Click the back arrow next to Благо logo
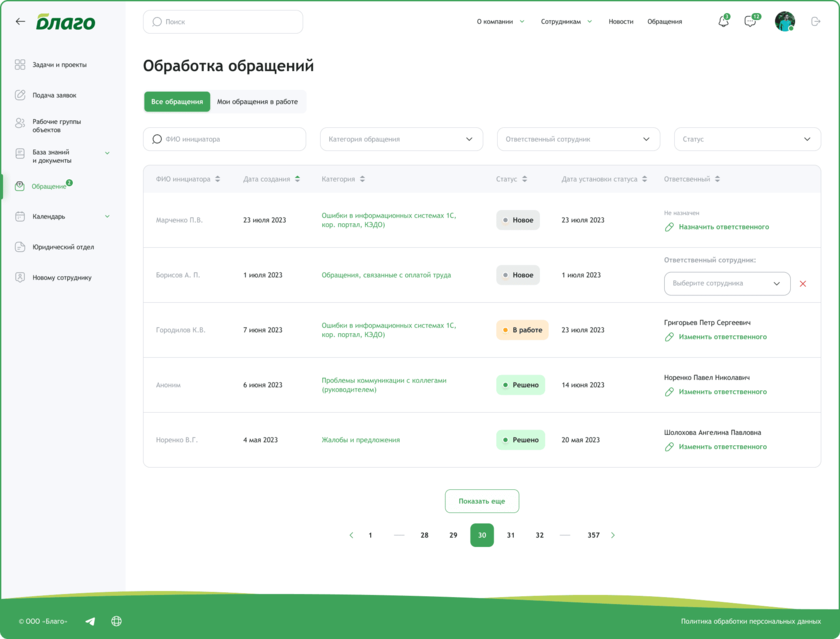The width and height of the screenshot is (840, 639). [20, 21]
